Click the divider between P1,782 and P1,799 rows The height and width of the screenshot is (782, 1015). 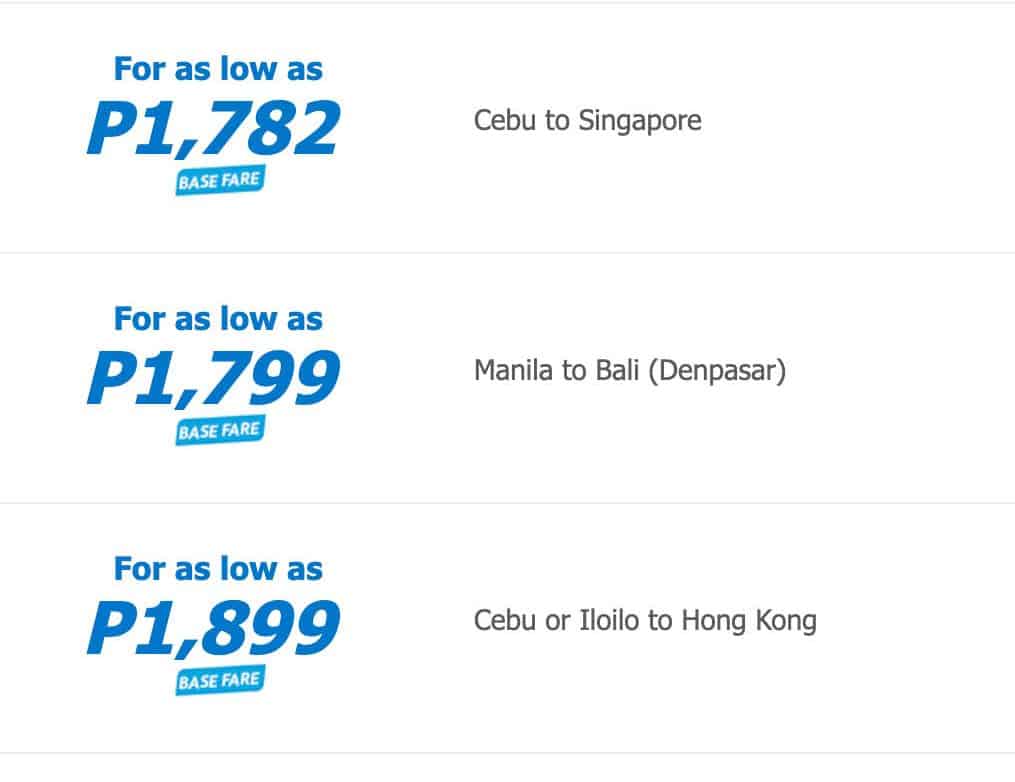coord(507,253)
